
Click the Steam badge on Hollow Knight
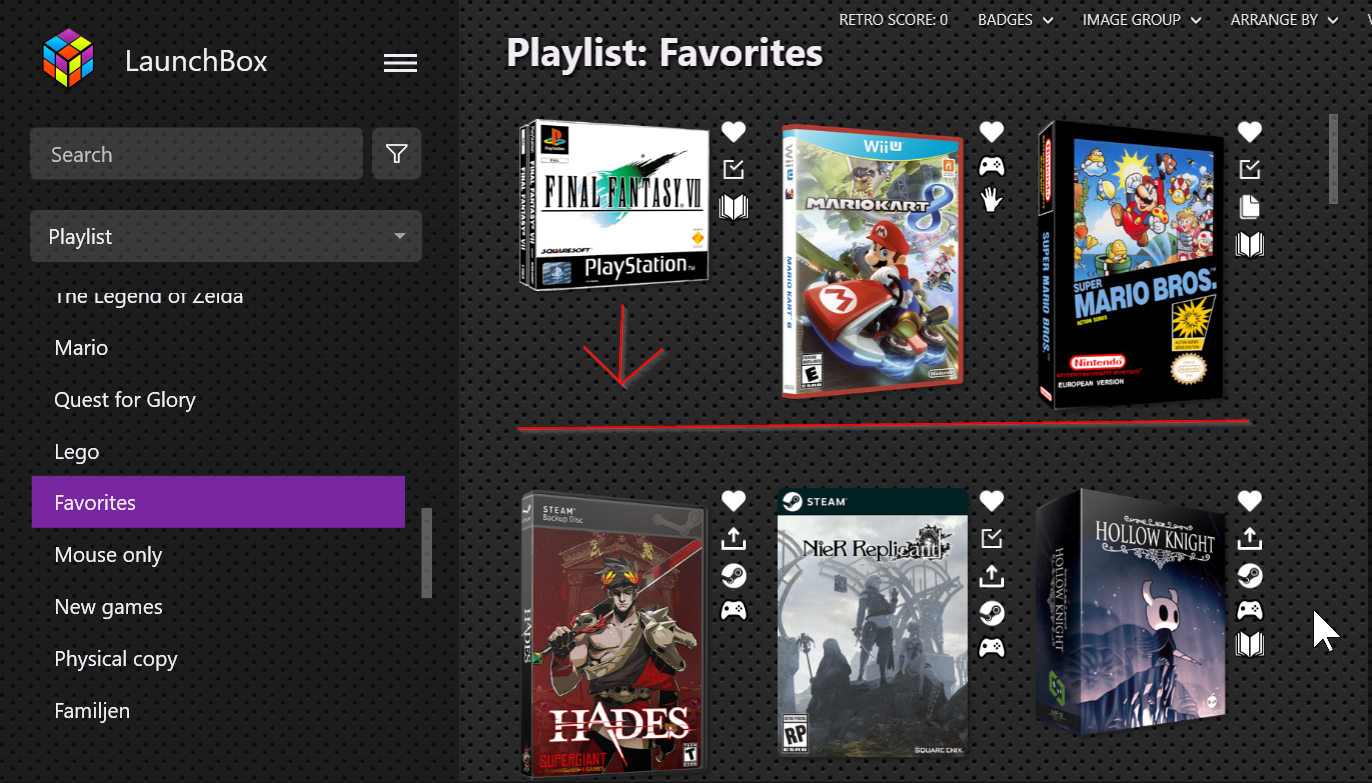[1250, 576]
